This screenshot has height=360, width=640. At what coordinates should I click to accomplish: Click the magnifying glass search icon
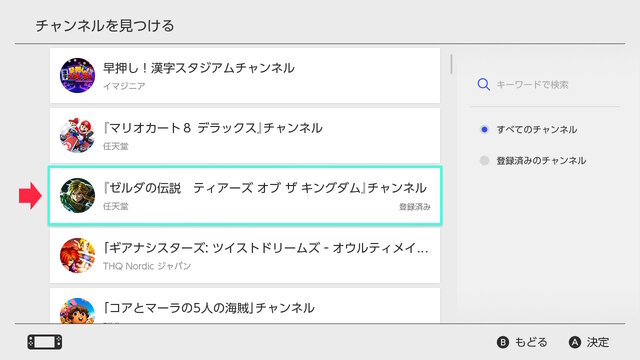pos(483,84)
